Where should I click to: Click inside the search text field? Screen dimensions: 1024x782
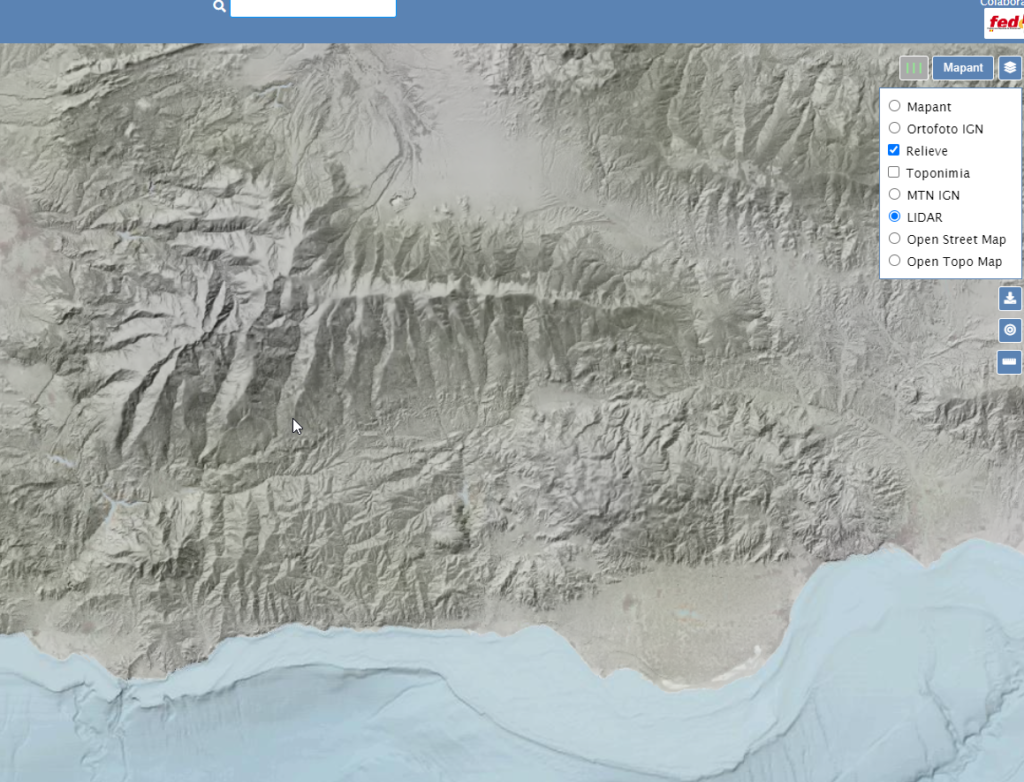point(312,8)
